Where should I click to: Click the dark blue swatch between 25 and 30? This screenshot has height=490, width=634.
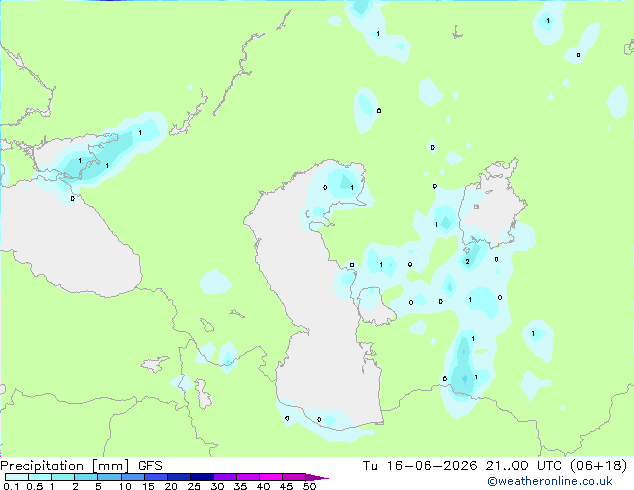[201, 477]
